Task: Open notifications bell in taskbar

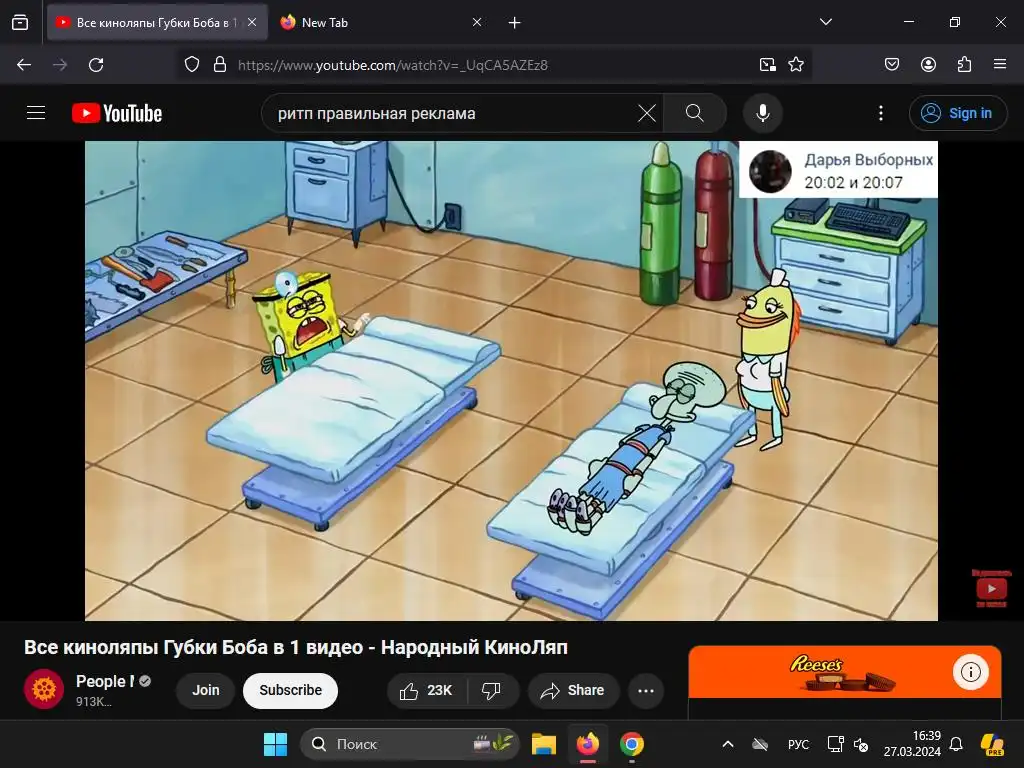Action: [x=956, y=744]
